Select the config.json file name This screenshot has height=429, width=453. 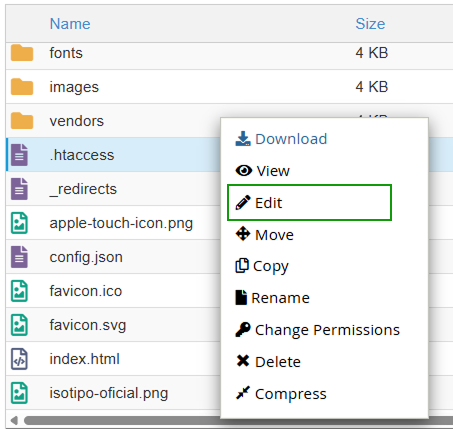(86, 257)
